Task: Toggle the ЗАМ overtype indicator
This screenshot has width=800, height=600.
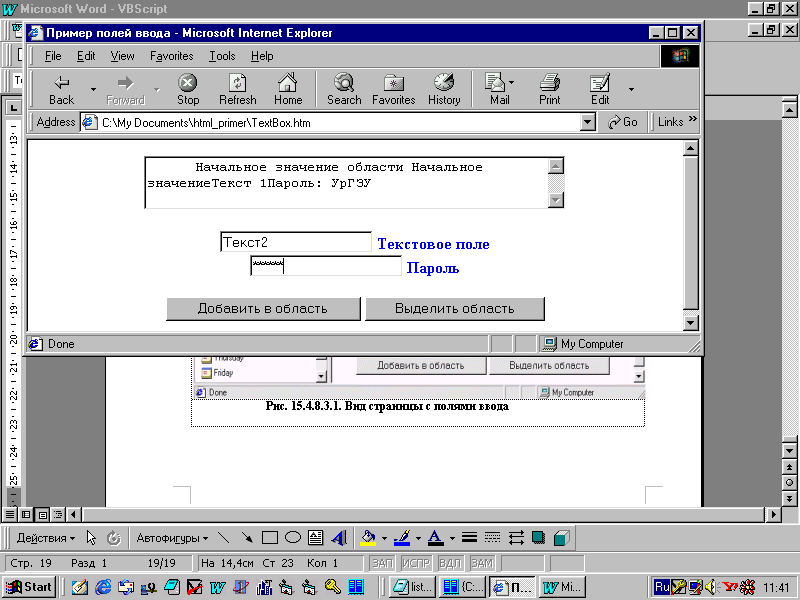Action: pos(482,563)
